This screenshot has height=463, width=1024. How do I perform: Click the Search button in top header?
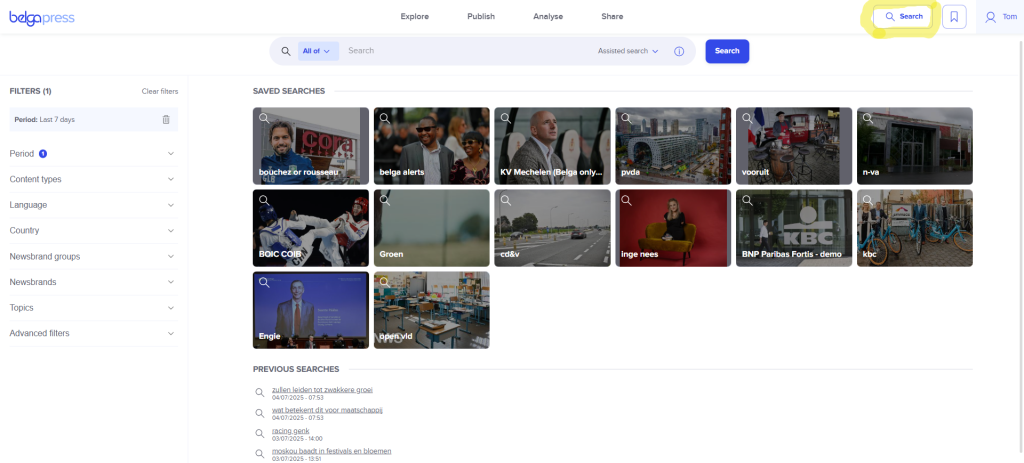tap(903, 16)
